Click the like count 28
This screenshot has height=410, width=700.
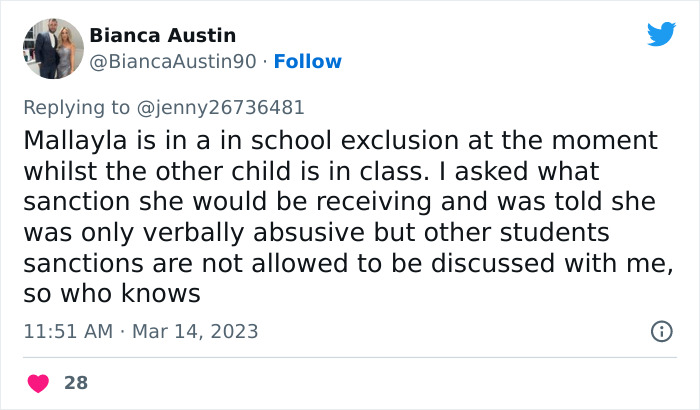tap(75, 382)
